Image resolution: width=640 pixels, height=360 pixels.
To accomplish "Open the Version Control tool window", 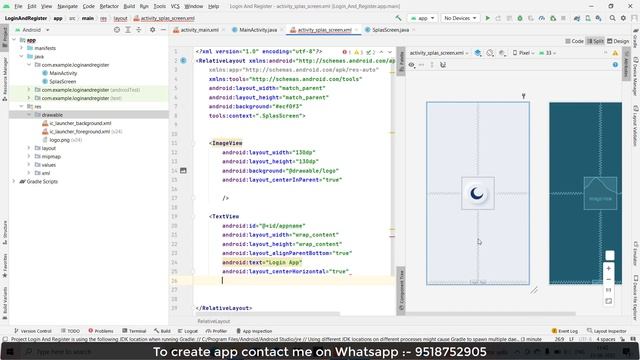I will point(33,331).
